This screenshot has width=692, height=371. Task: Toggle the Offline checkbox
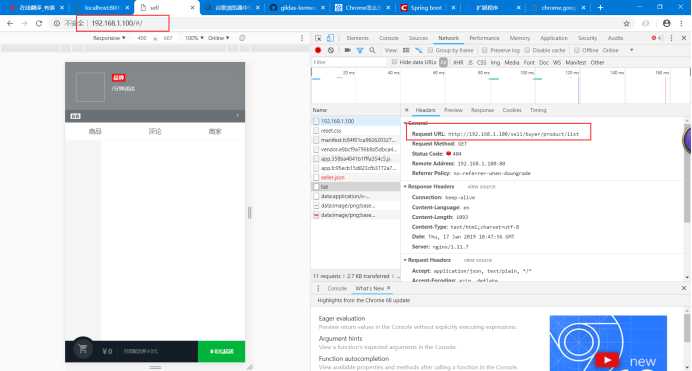(576, 50)
